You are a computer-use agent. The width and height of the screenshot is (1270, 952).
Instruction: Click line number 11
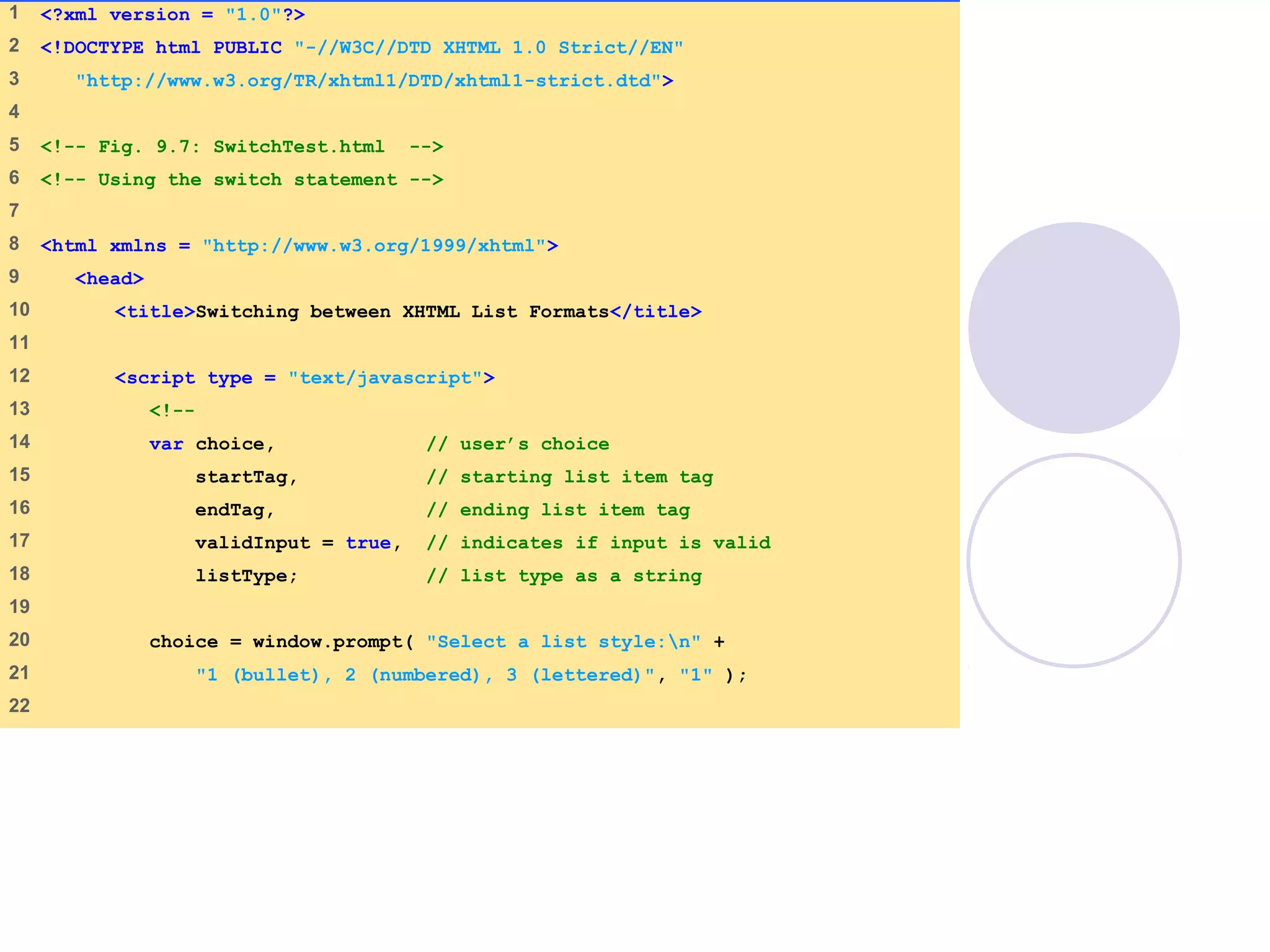pos(19,343)
